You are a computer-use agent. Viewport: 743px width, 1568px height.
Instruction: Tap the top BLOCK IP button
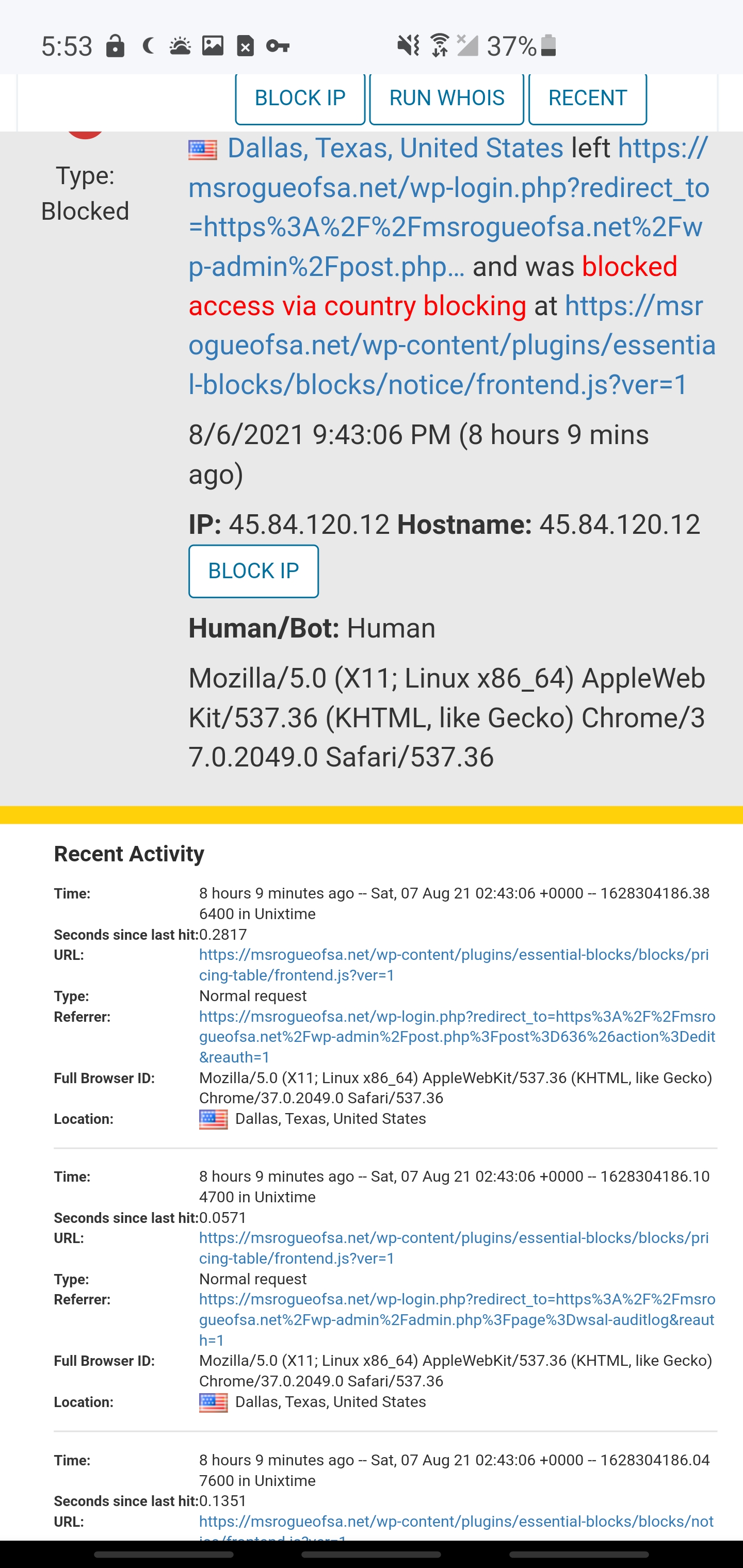(300, 98)
